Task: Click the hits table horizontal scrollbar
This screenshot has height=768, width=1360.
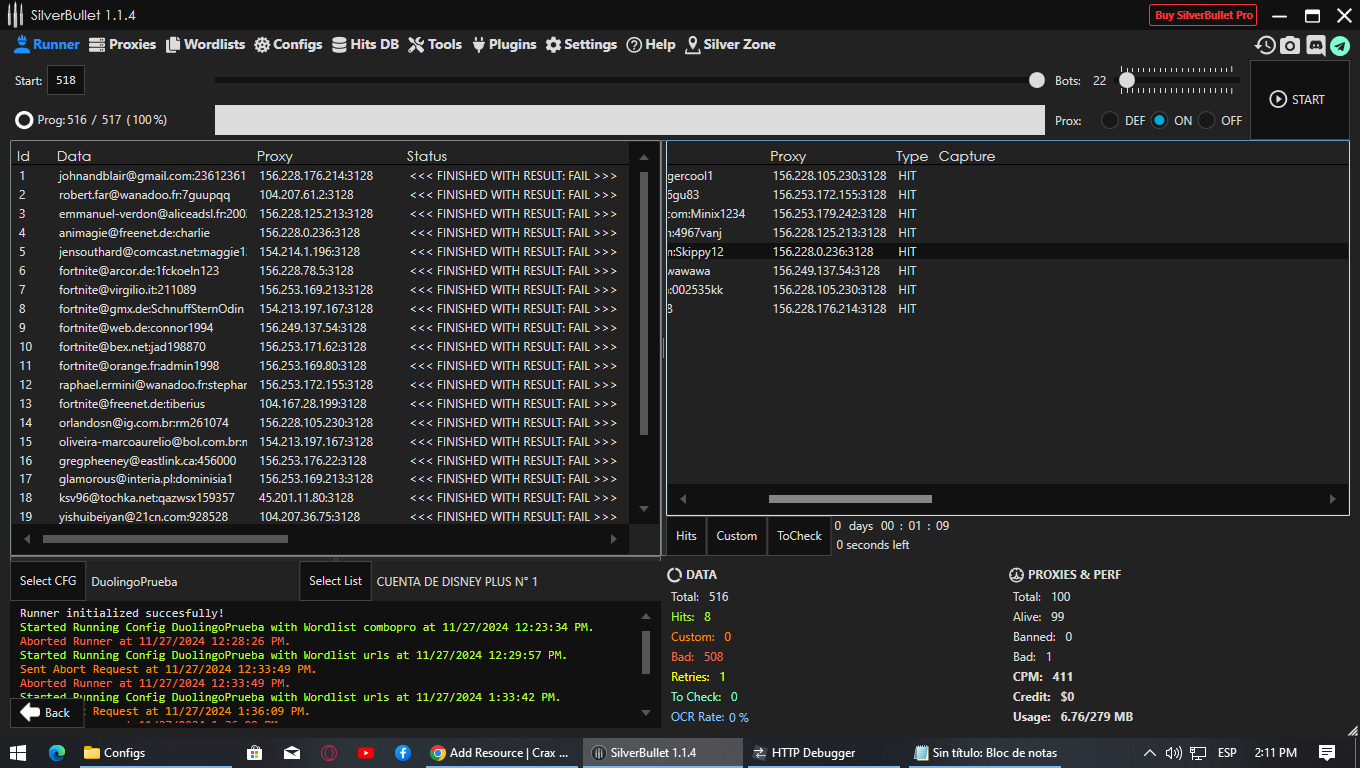Action: coord(850,499)
